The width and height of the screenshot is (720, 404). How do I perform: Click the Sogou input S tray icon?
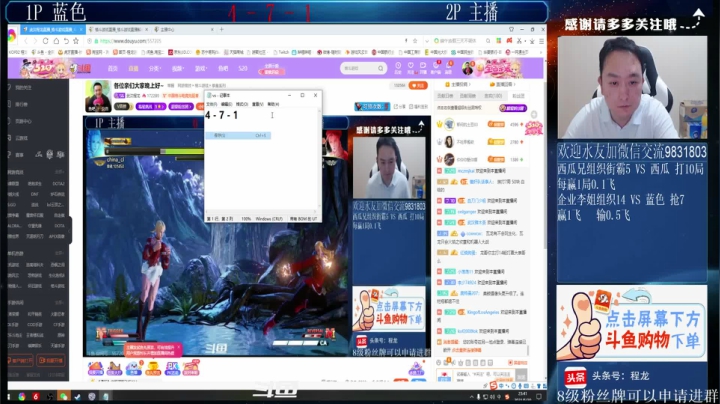tap(507, 396)
